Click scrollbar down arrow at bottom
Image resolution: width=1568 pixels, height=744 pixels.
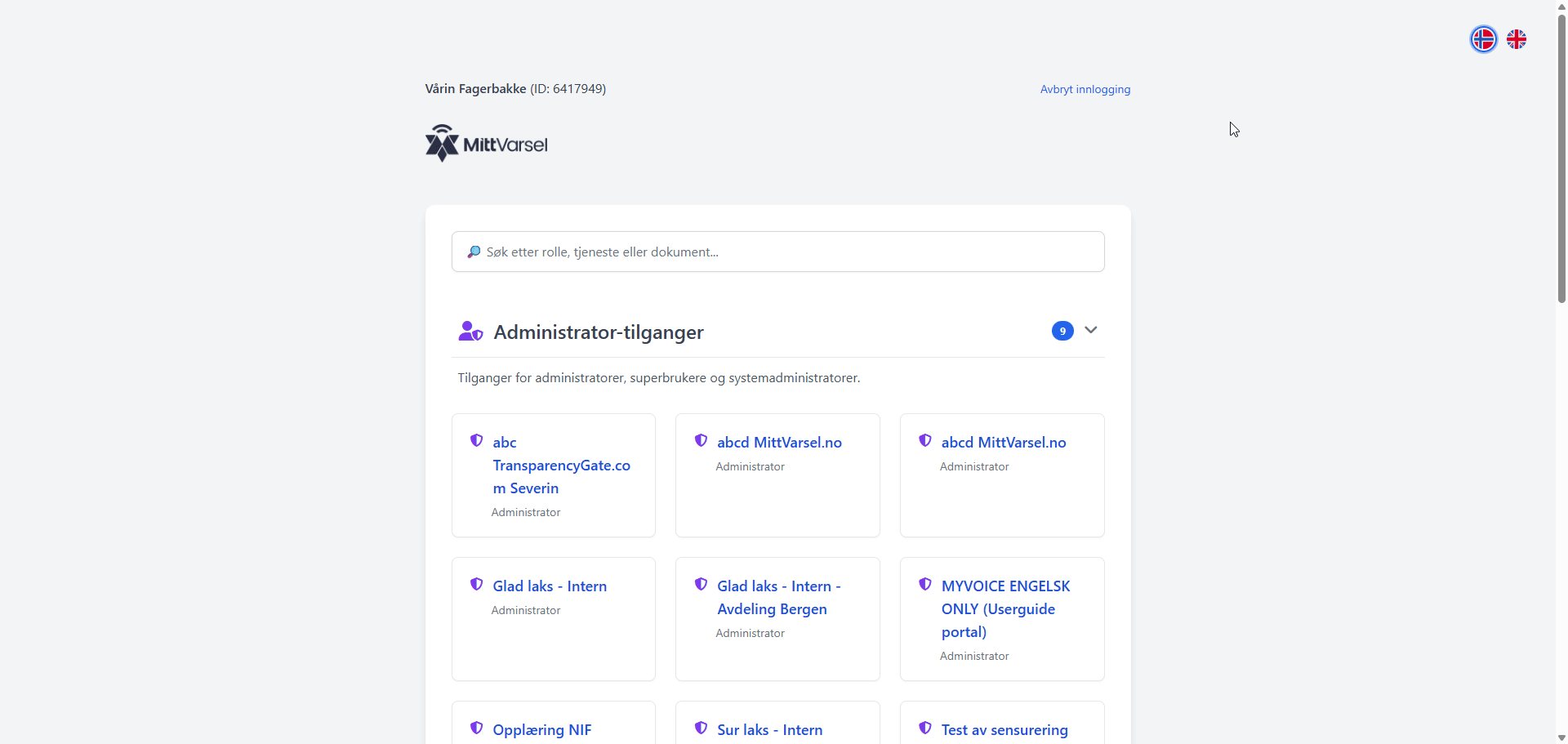(x=1561, y=737)
